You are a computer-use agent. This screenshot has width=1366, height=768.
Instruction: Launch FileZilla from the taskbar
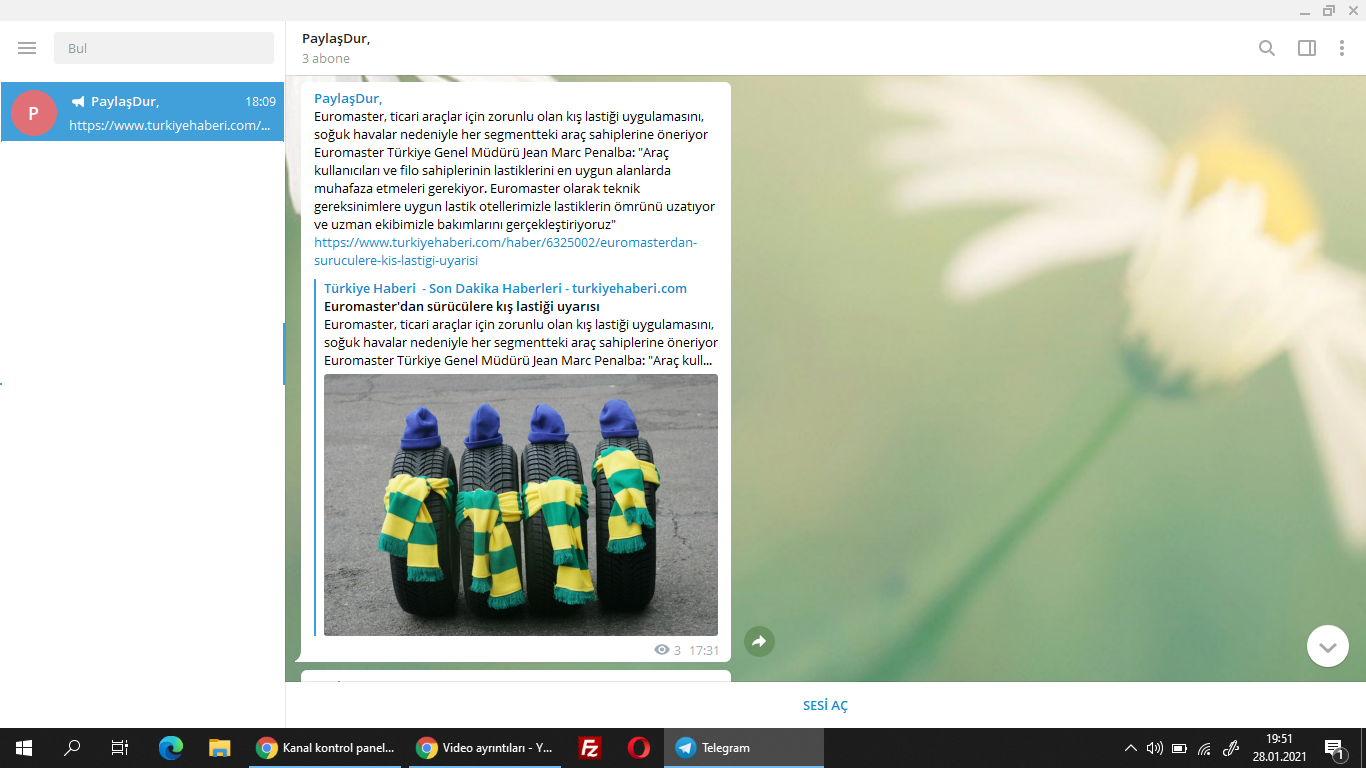click(x=590, y=748)
